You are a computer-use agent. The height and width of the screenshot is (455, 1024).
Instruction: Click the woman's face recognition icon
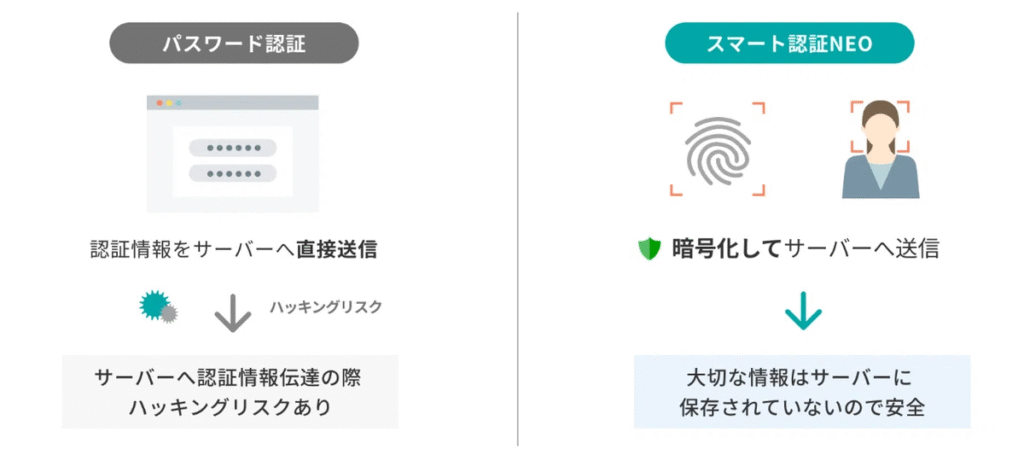tap(880, 148)
